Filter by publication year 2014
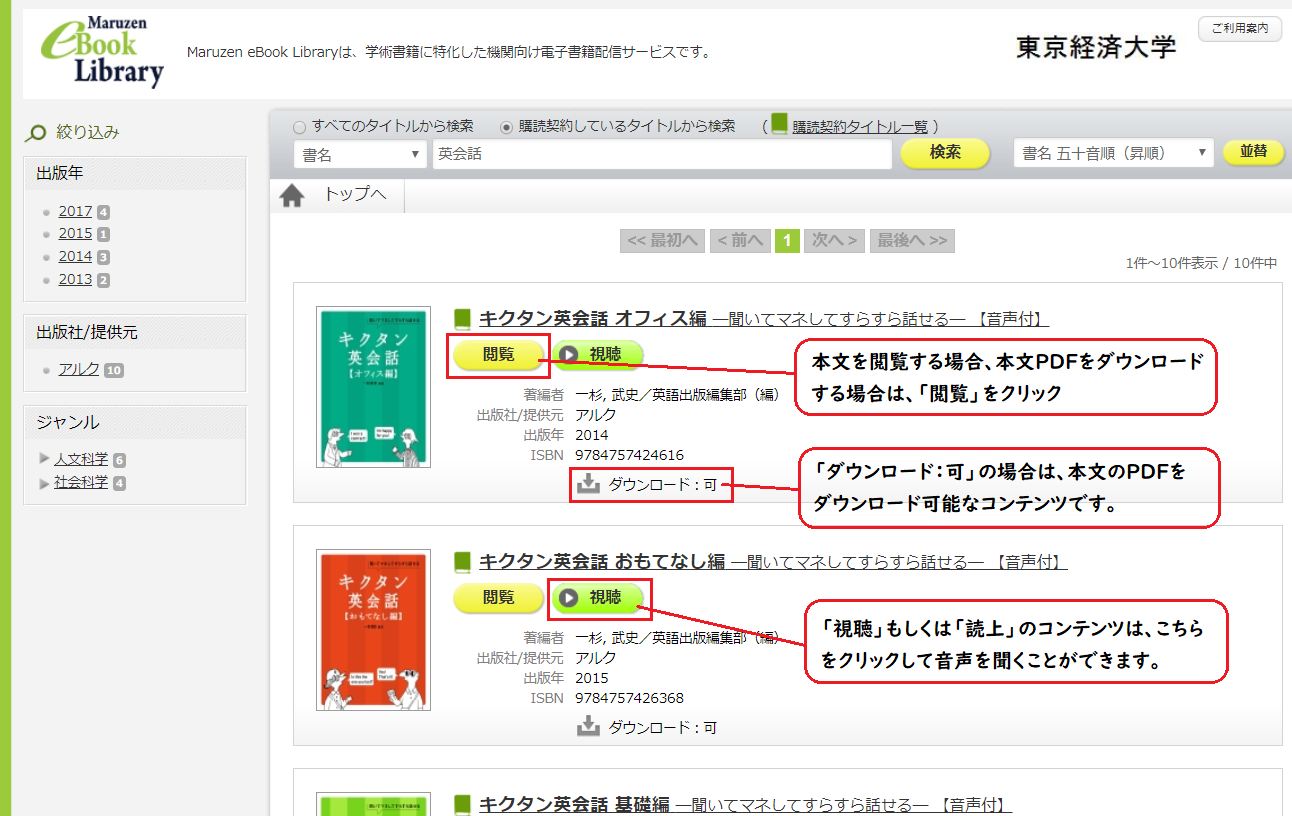Image resolution: width=1292 pixels, height=816 pixels. click(x=75, y=257)
